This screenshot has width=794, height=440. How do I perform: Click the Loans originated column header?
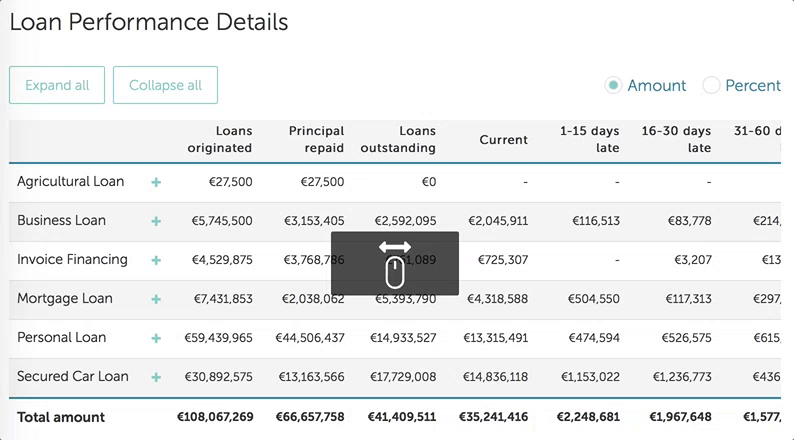tap(220, 140)
